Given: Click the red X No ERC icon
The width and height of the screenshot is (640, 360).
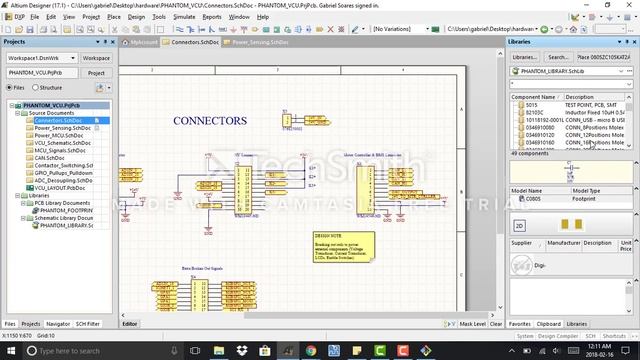Looking at the screenshot, I should point(330,29).
